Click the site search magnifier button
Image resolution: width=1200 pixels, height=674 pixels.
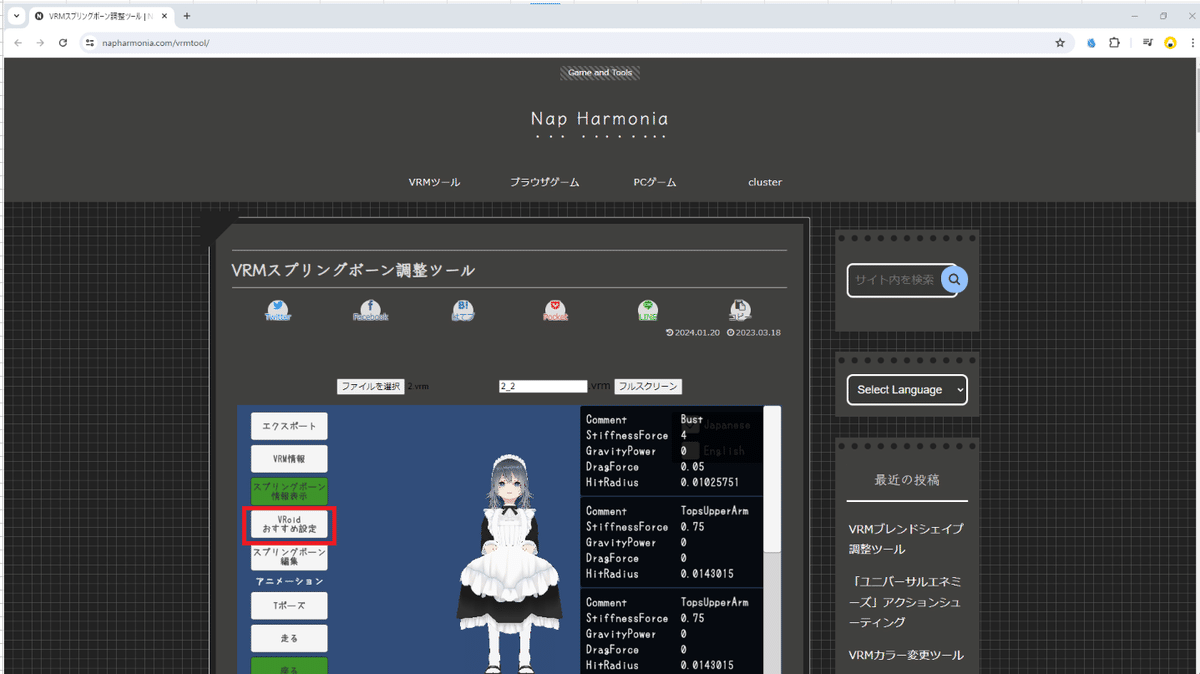coord(954,280)
